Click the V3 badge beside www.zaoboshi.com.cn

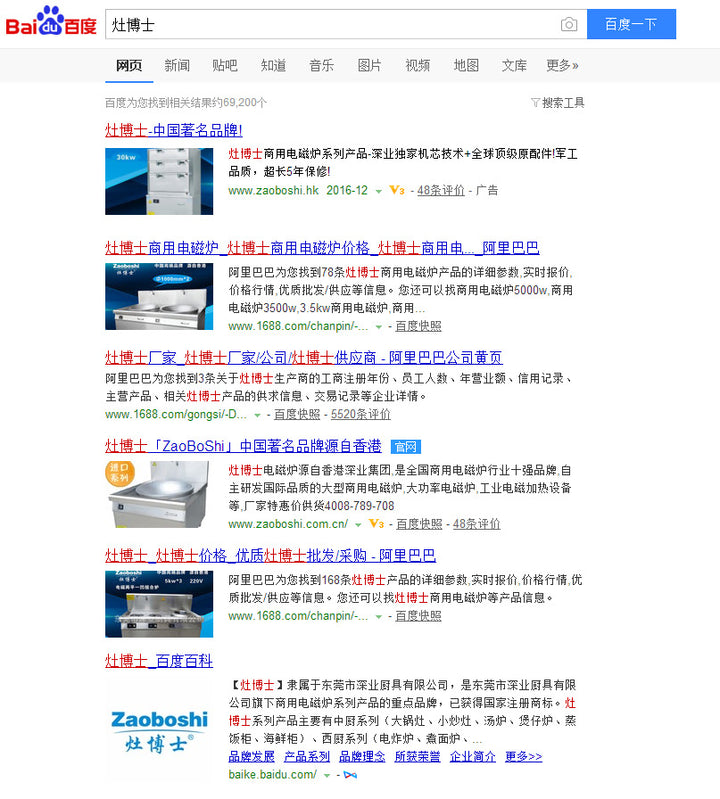(376, 523)
